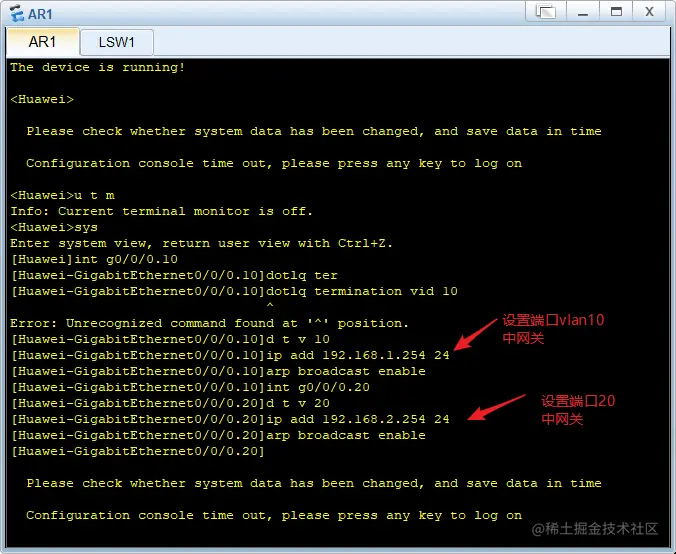Click the first '<Huawei>' prompt line
The width and height of the screenshot is (676, 554).
(42, 99)
